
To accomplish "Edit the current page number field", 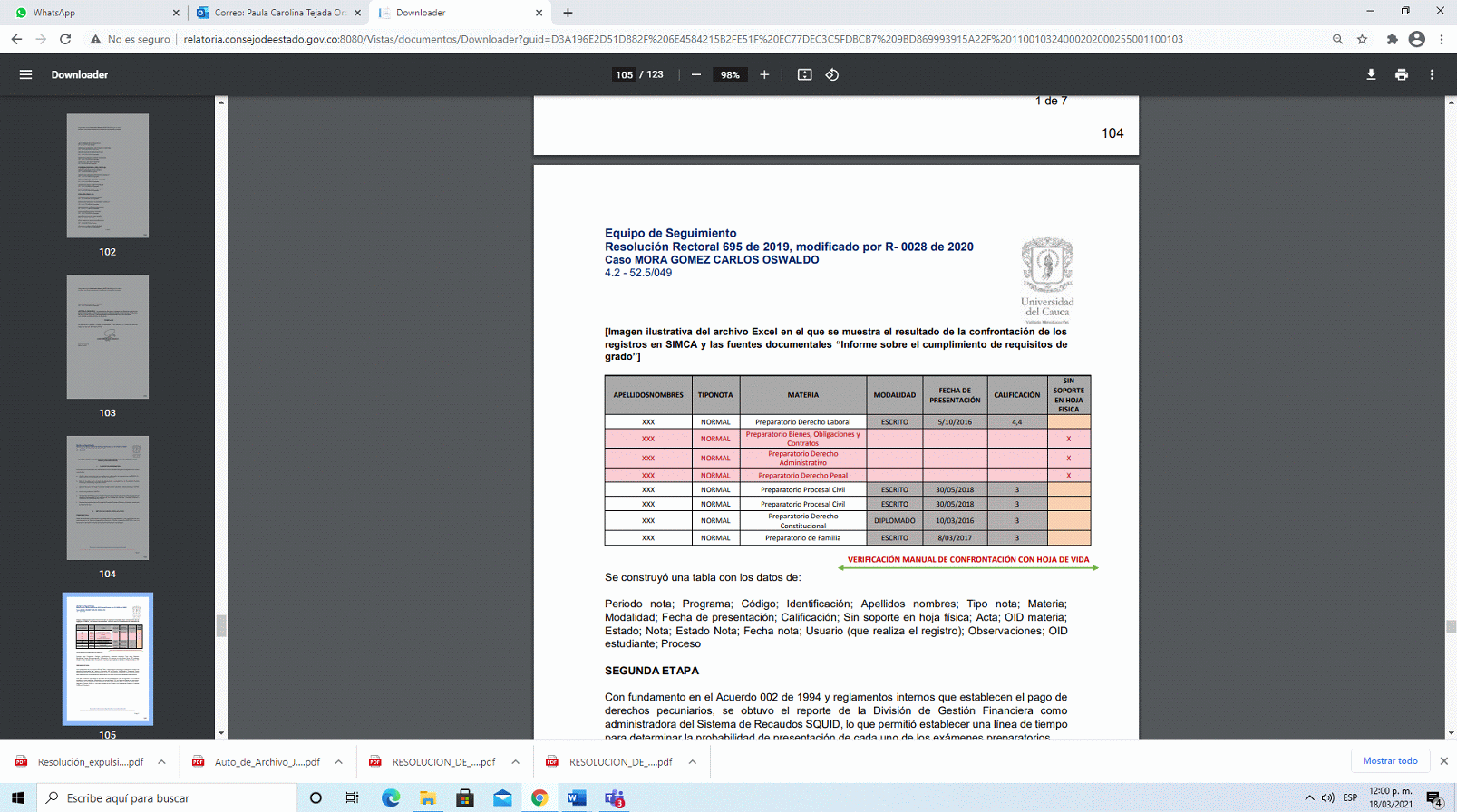I will [624, 74].
